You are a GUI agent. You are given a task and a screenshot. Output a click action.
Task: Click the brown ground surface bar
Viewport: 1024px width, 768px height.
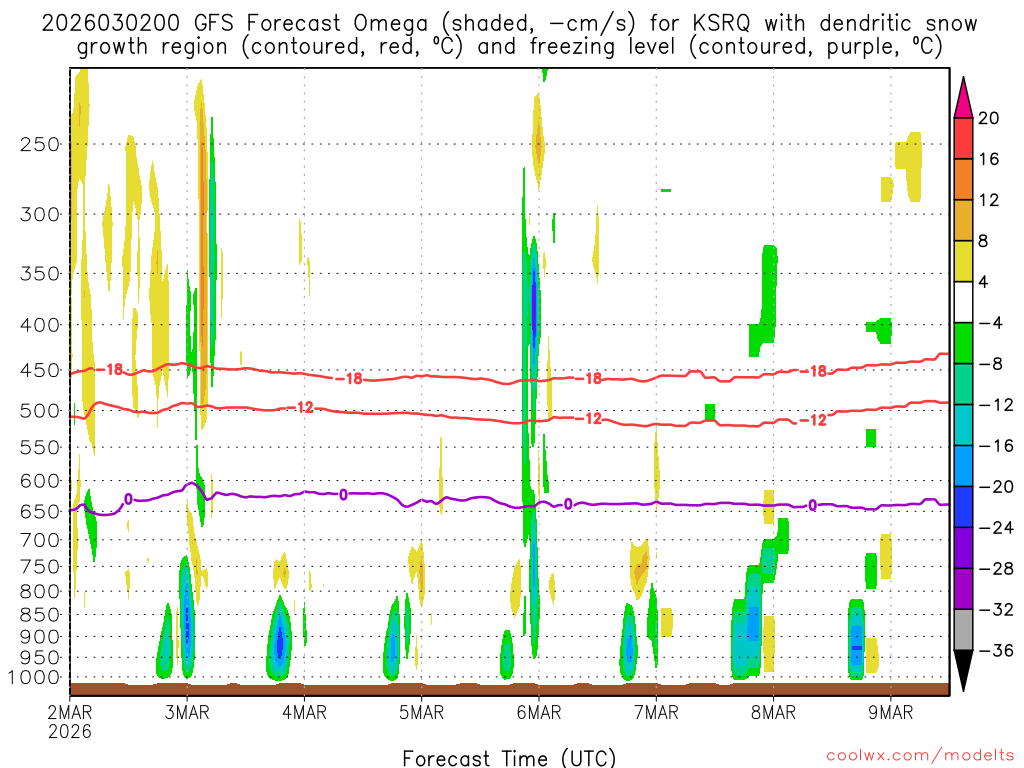click(x=509, y=688)
